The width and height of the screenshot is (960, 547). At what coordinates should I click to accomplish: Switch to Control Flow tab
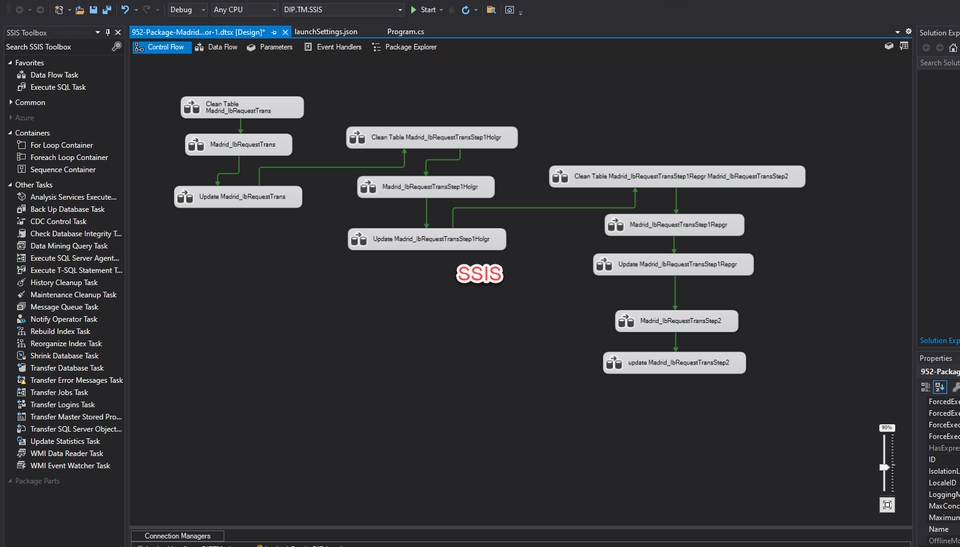coord(162,47)
